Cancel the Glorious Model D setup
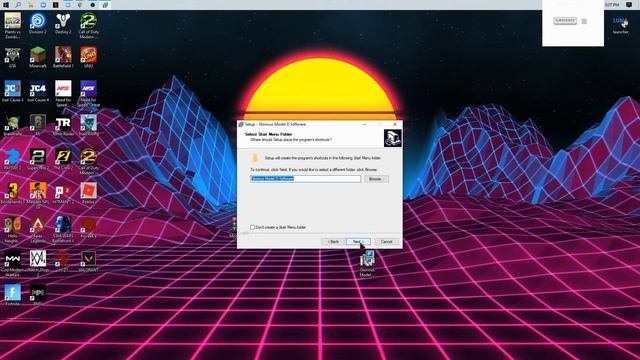This screenshot has width=640, height=360. point(386,242)
